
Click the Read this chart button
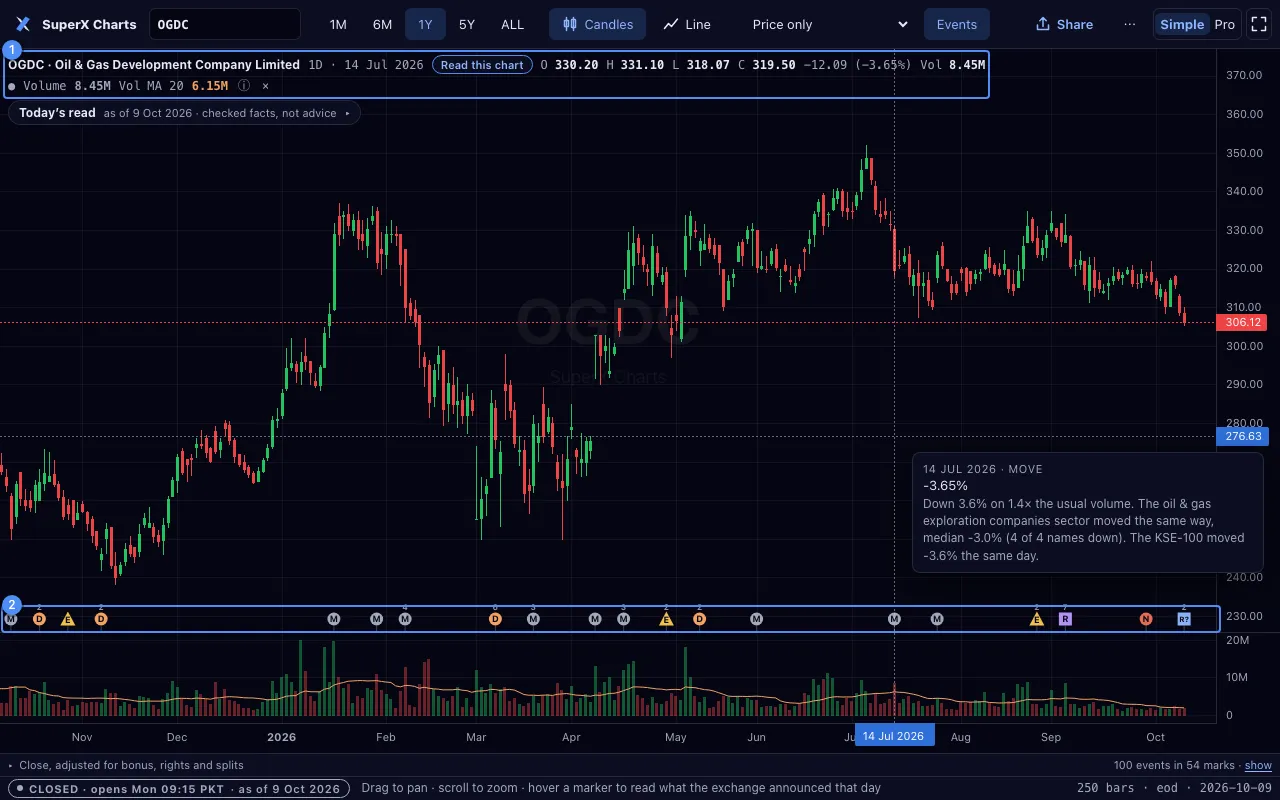482,65
